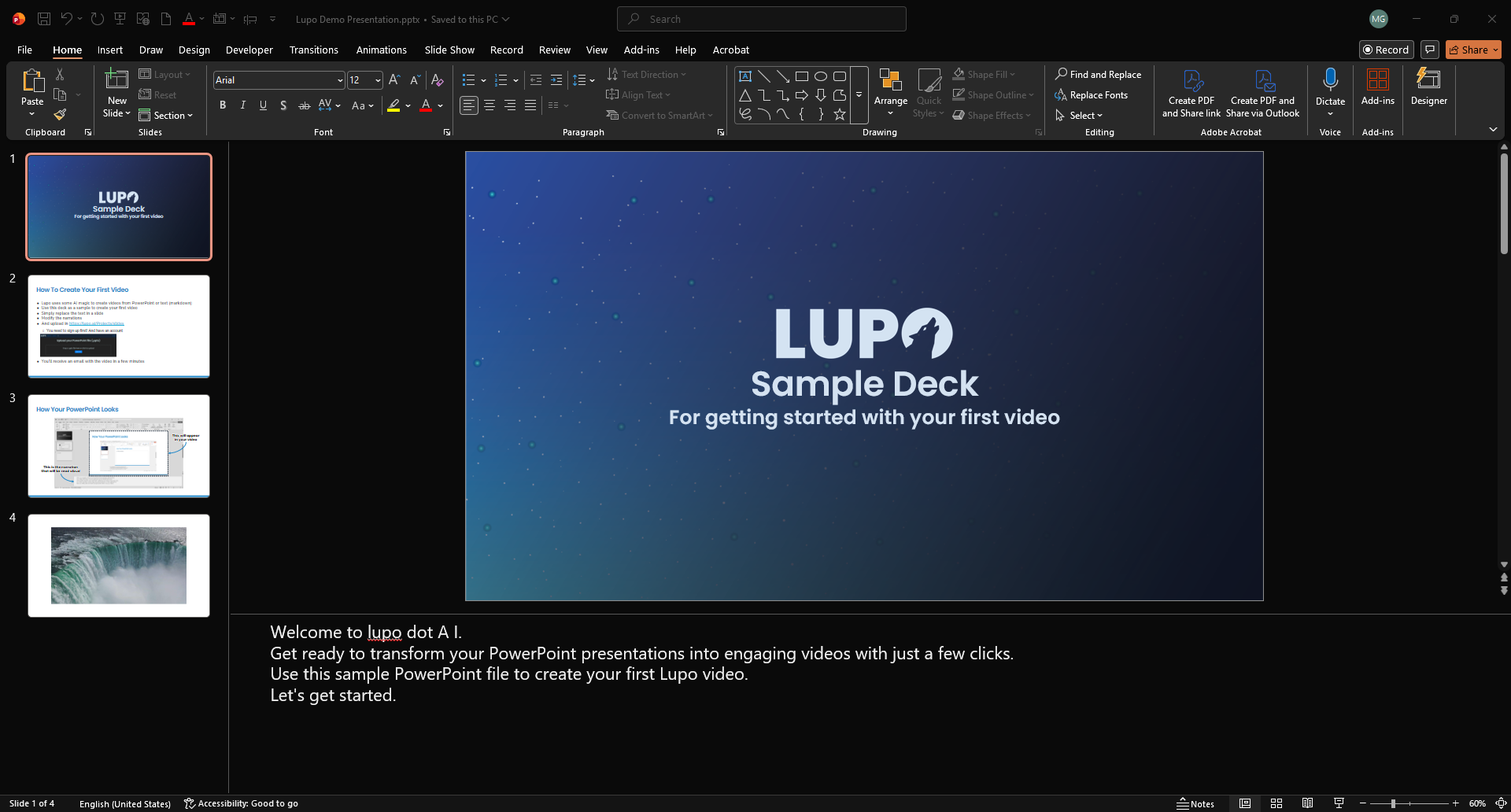Select slide 4 waterfall thumbnail

(119, 566)
